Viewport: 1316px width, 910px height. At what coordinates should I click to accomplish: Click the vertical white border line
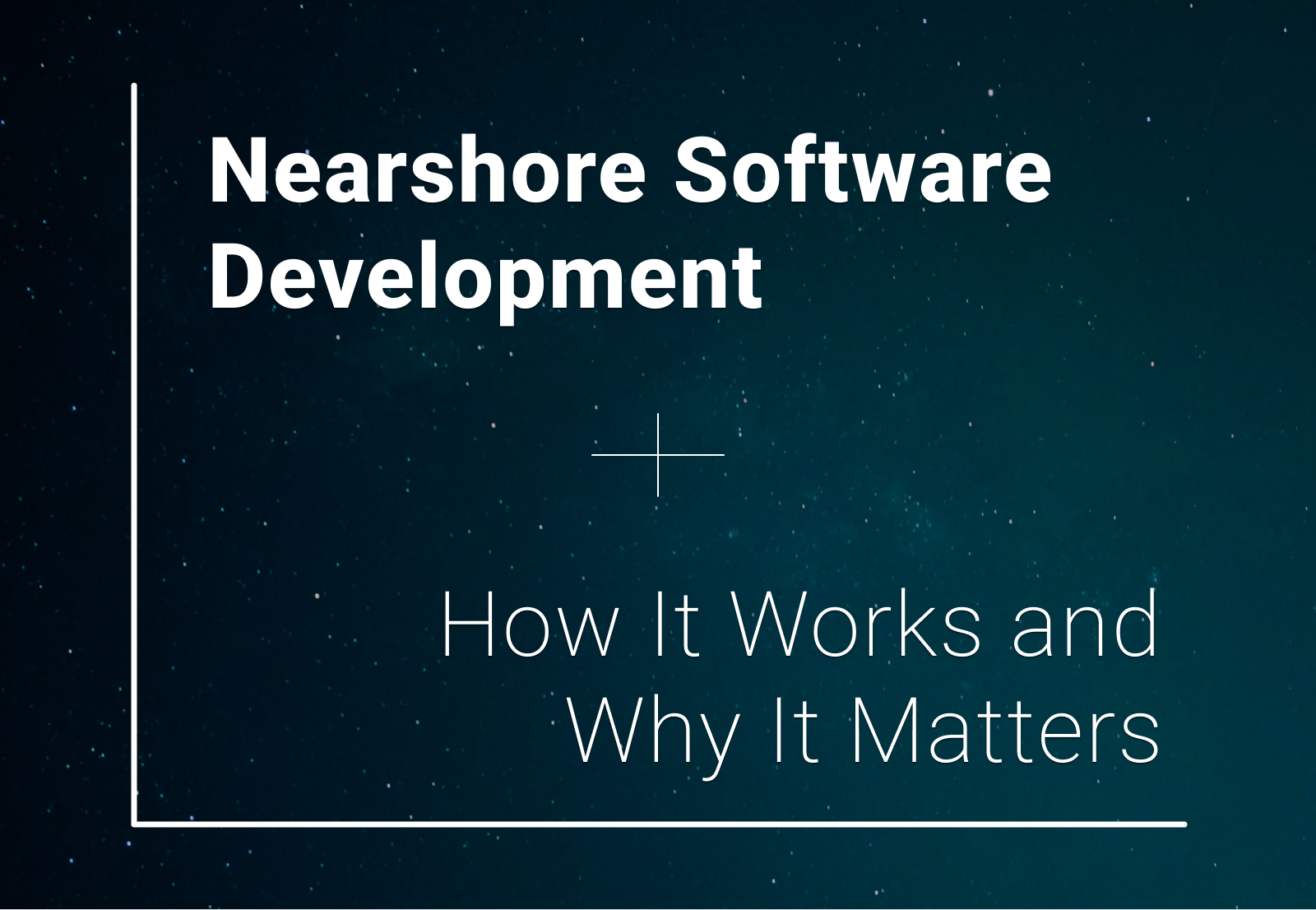(x=134, y=453)
